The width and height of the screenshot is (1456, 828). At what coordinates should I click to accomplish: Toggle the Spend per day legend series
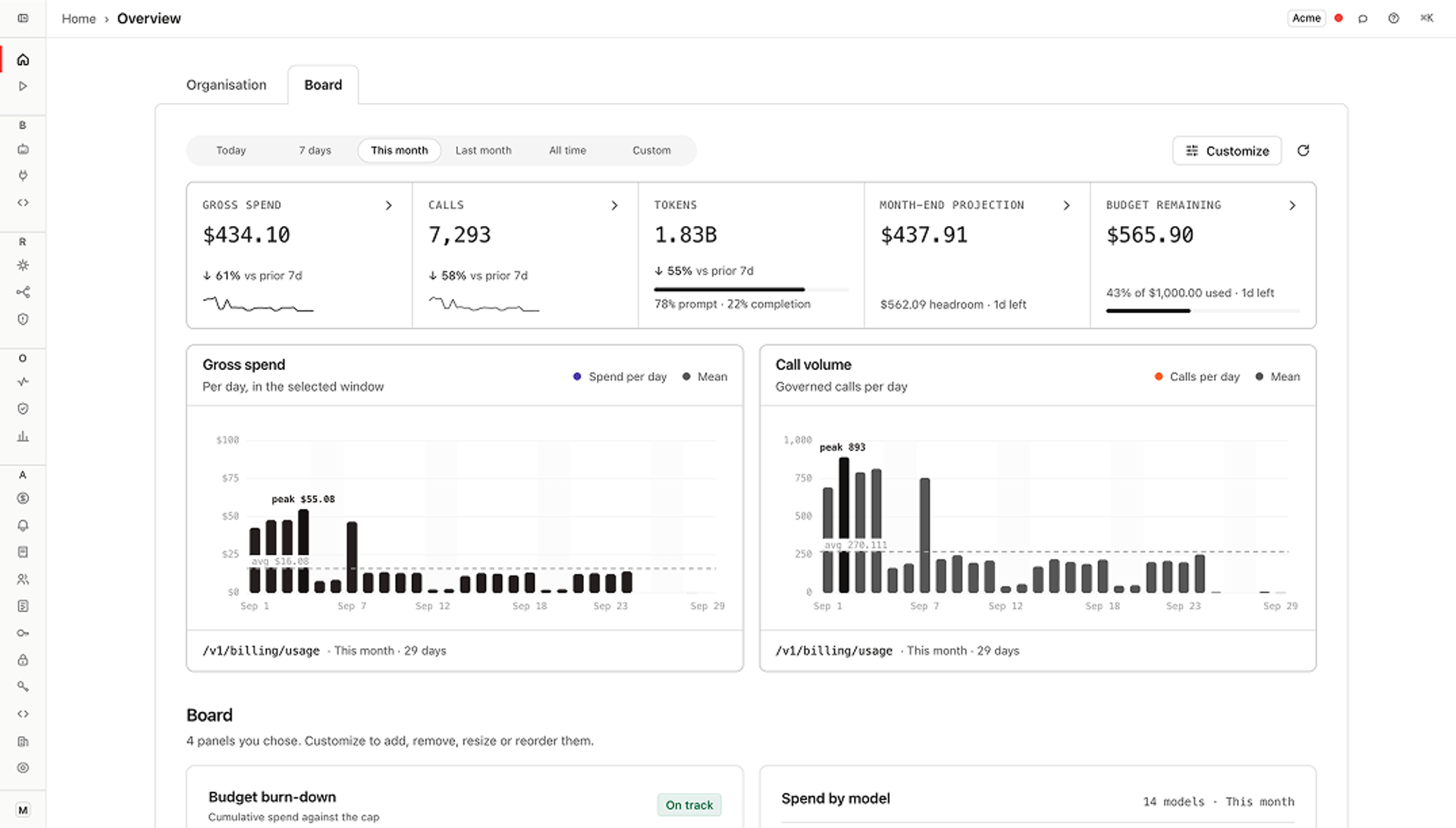(620, 377)
